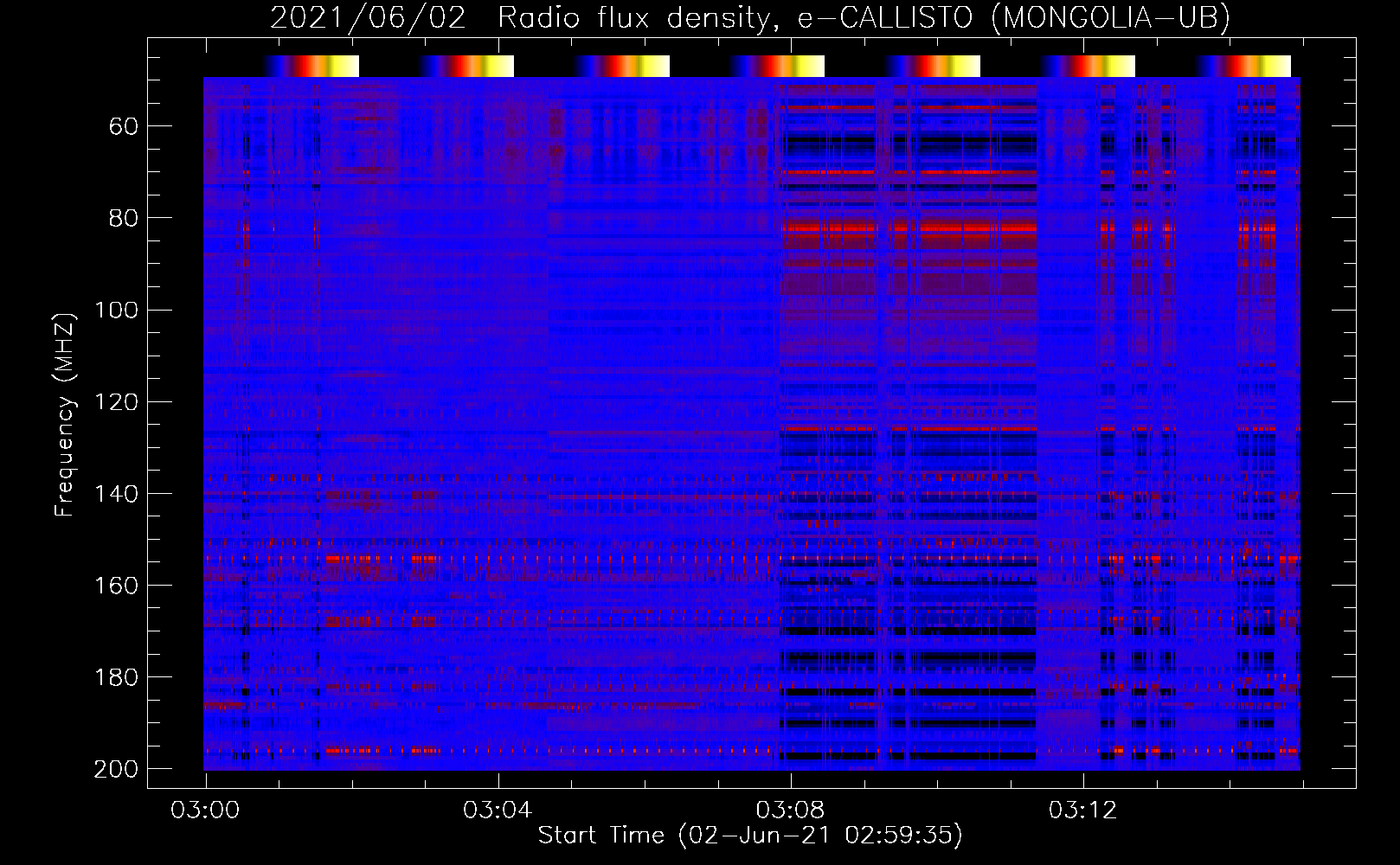1400x865 pixels.
Task: Click the 100 frequency tick label
Action: [117, 310]
